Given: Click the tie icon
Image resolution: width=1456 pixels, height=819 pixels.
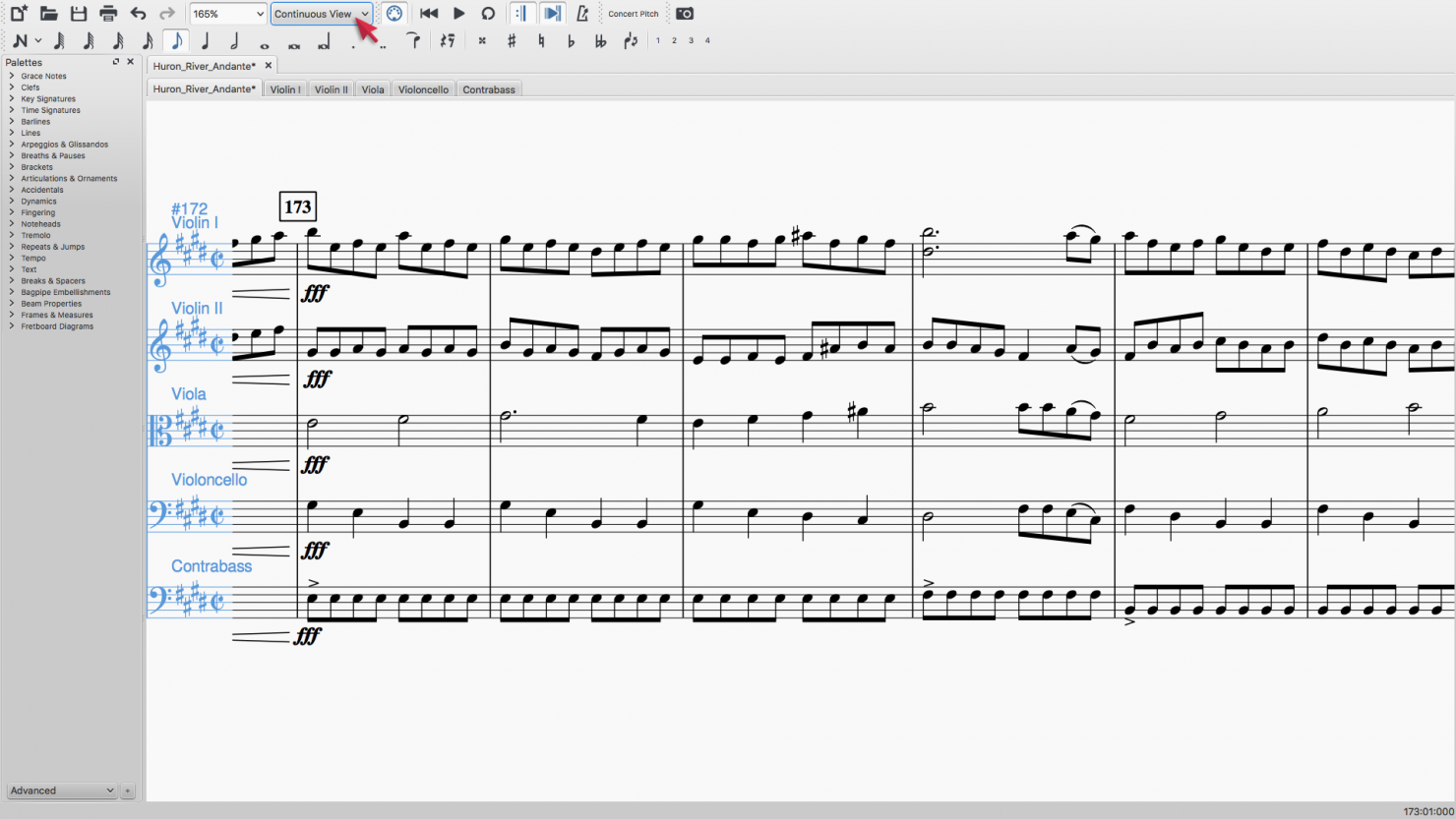Looking at the screenshot, I should [x=413, y=40].
